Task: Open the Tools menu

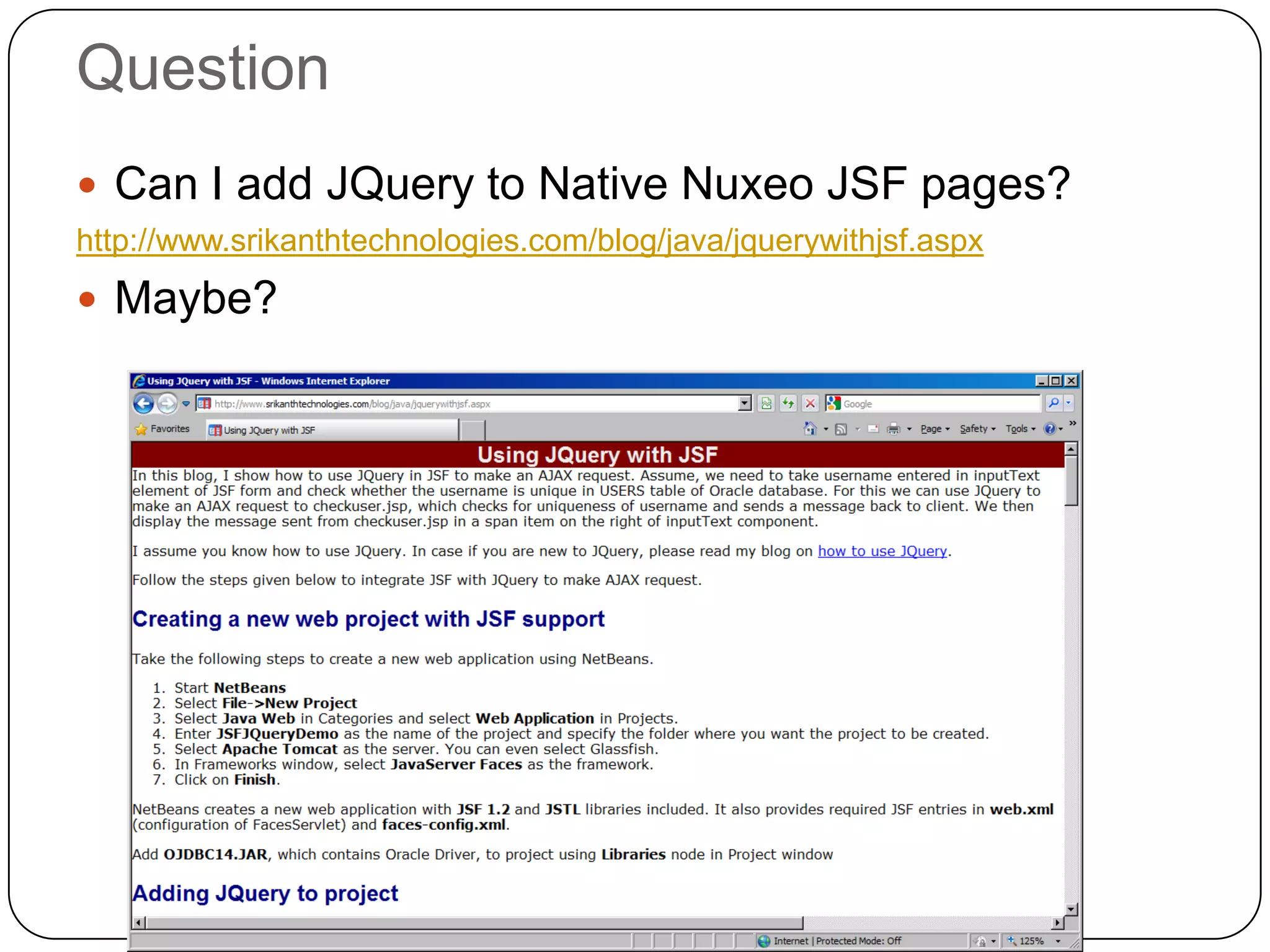Action: click(x=1019, y=429)
